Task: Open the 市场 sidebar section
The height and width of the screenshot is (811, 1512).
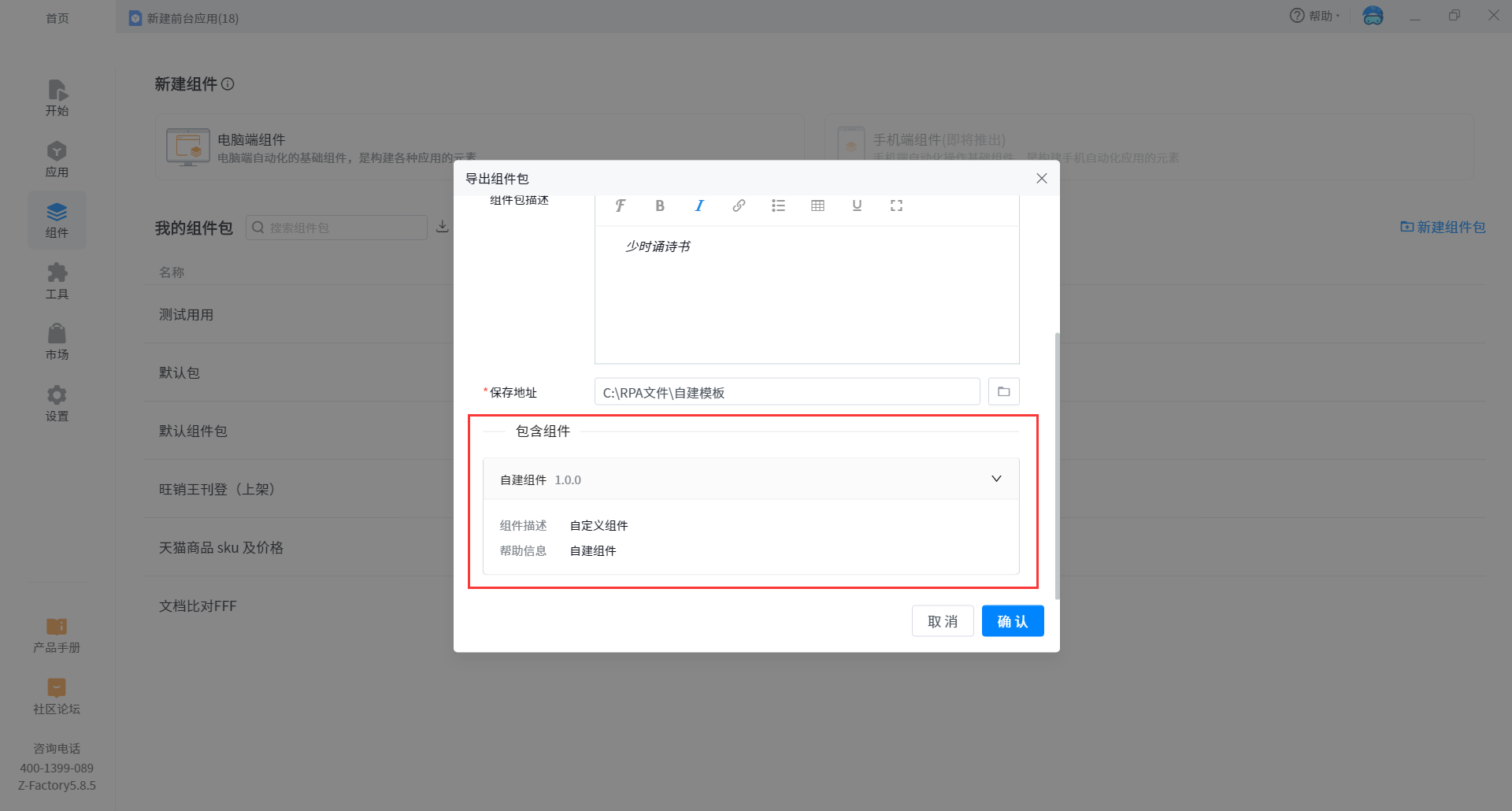Action: [57, 342]
